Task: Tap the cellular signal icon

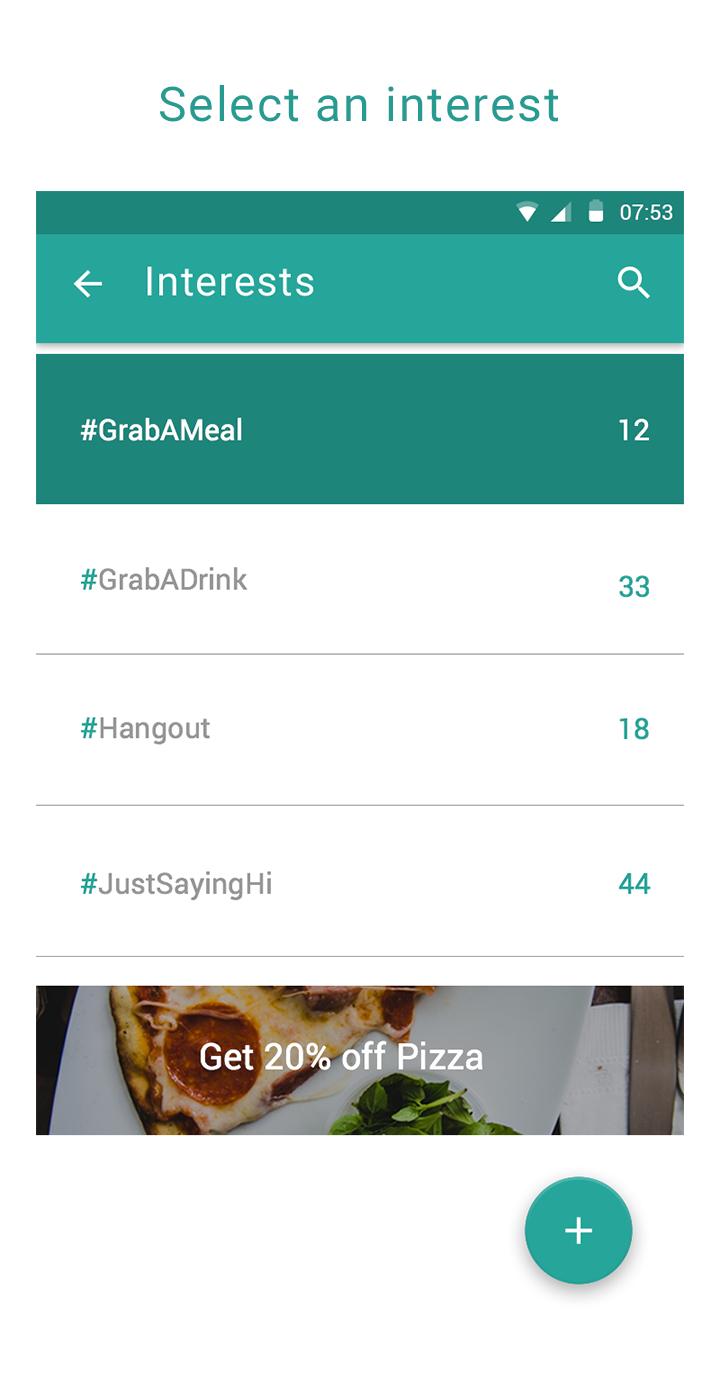Action: 561,212
